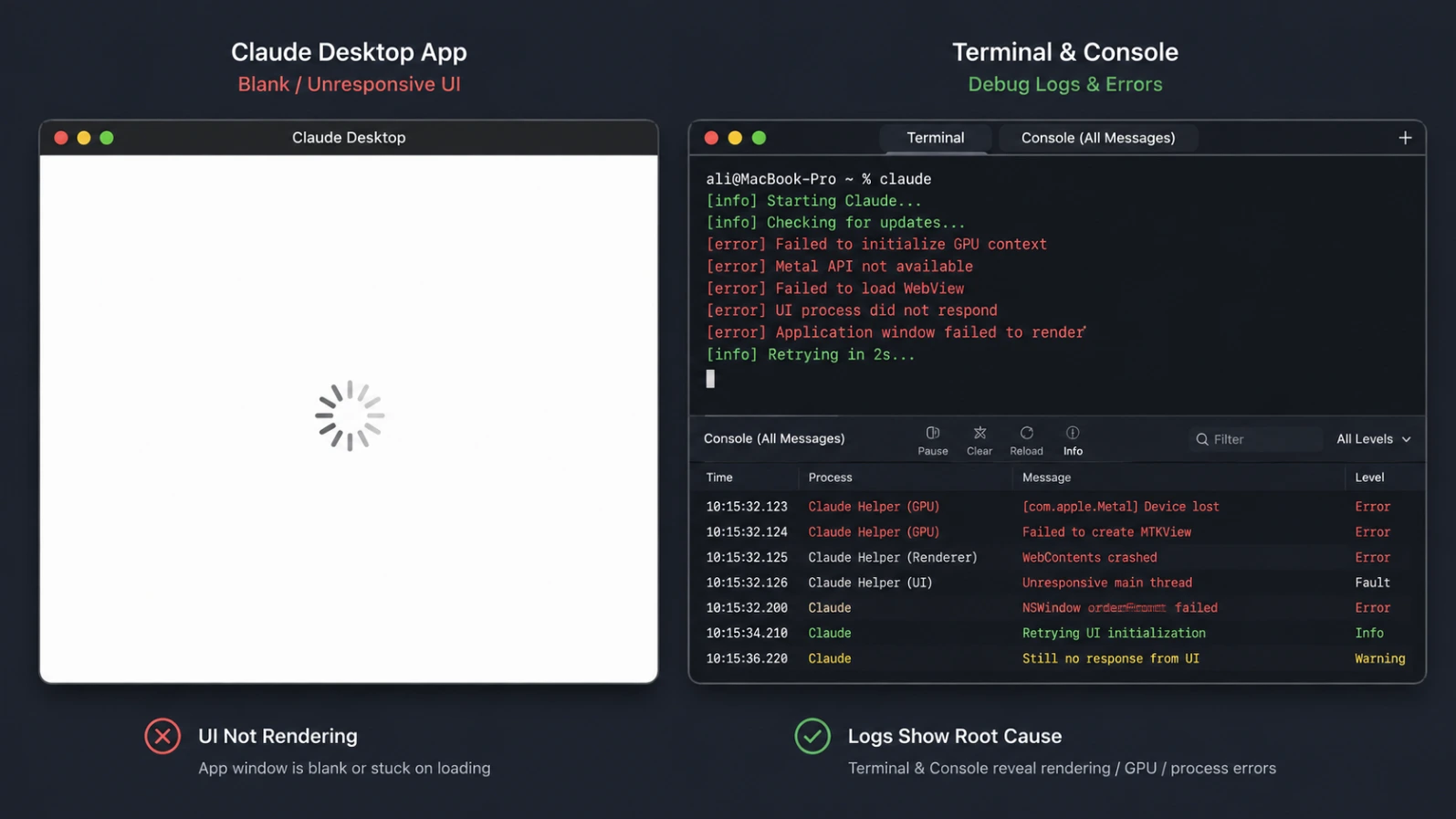This screenshot has width=1456, height=819.
Task: Click terminal line 'Metal API not available'
Action: tap(839, 267)
